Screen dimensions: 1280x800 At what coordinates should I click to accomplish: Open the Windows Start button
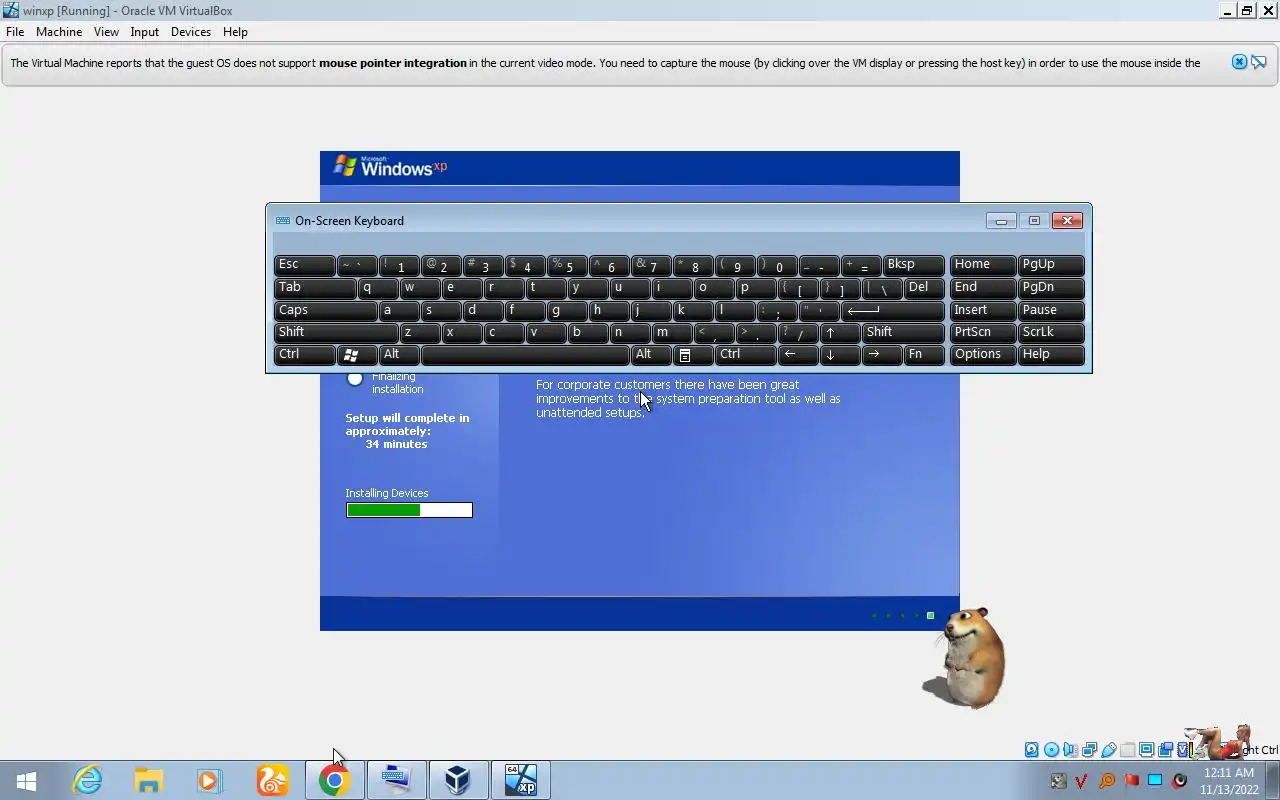click(27, 780)
